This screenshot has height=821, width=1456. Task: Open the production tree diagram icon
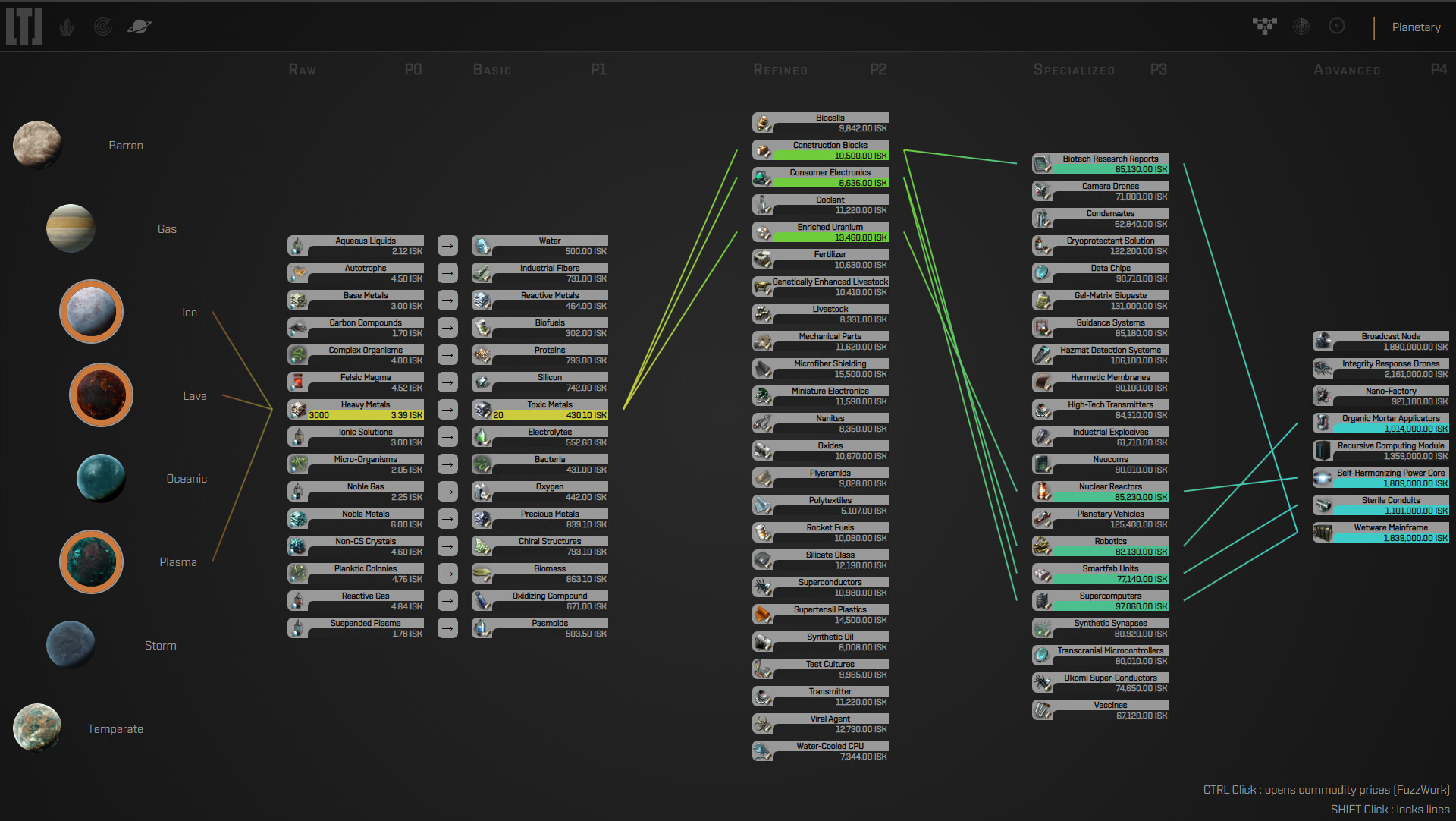click(x=1264, y=27)
